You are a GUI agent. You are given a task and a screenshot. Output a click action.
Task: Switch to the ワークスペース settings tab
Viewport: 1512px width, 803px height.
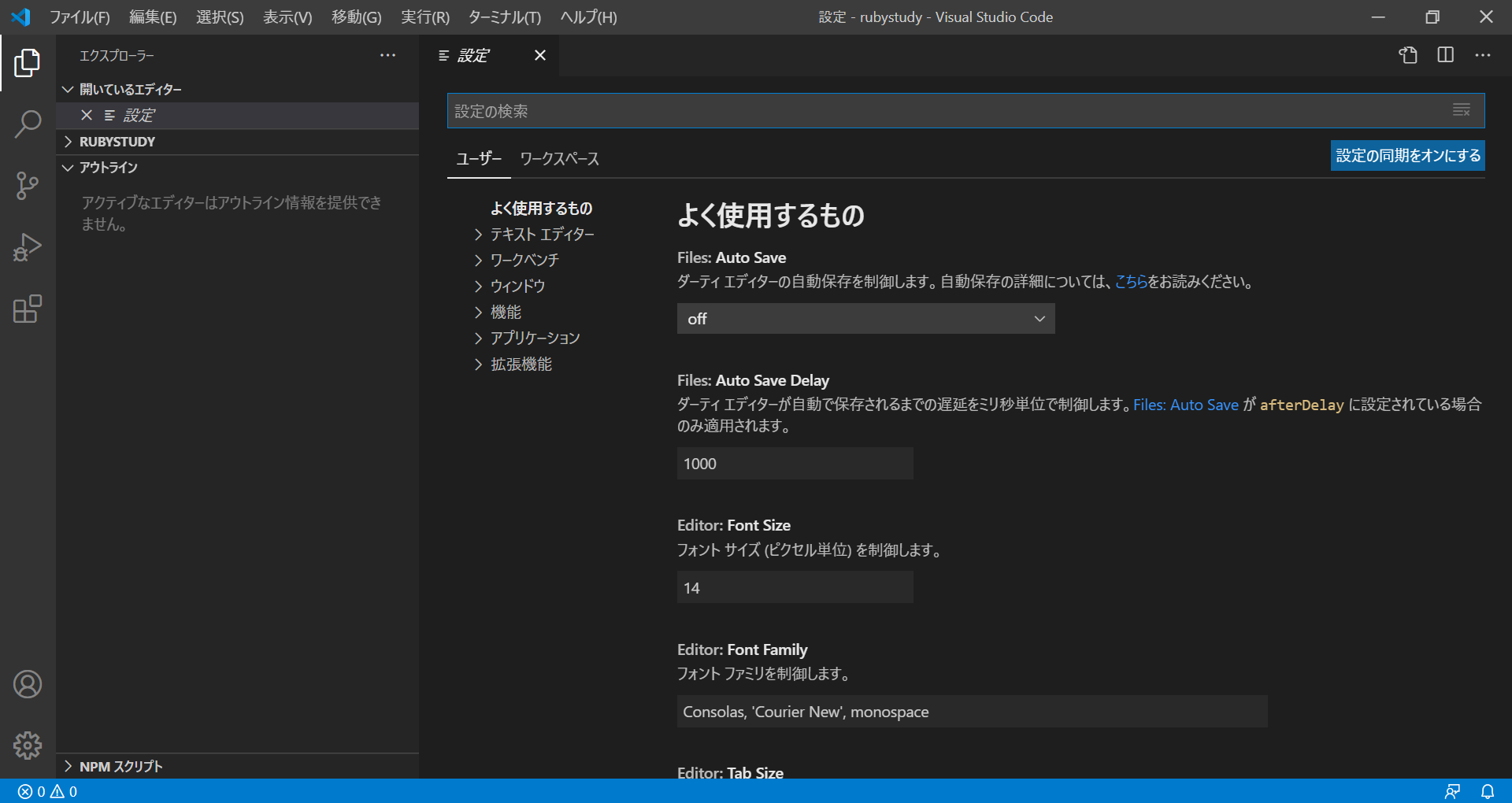click(x=559, y=158)
